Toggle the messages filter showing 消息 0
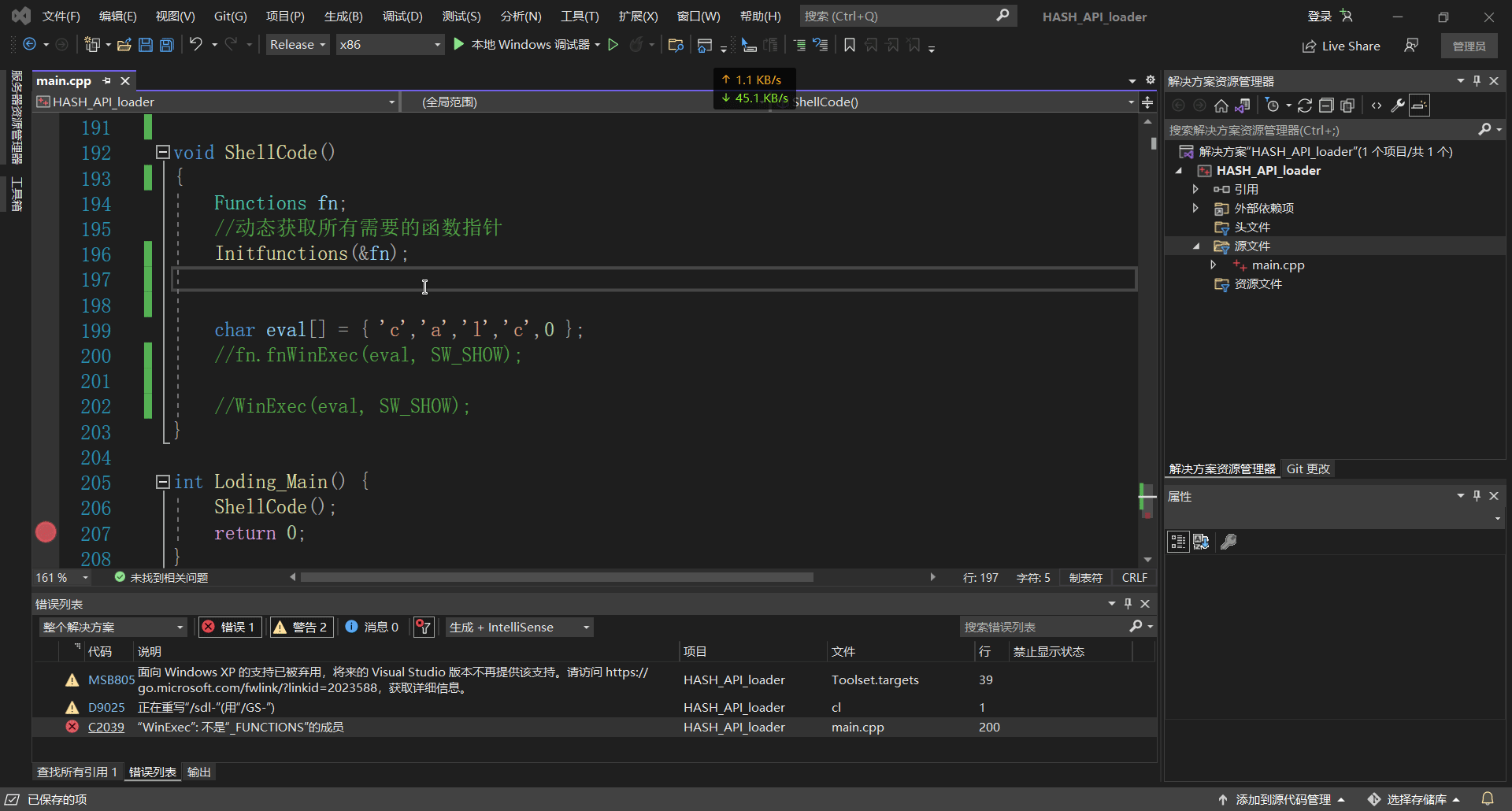Viewport: 1512px width, 811px height. 372,627
